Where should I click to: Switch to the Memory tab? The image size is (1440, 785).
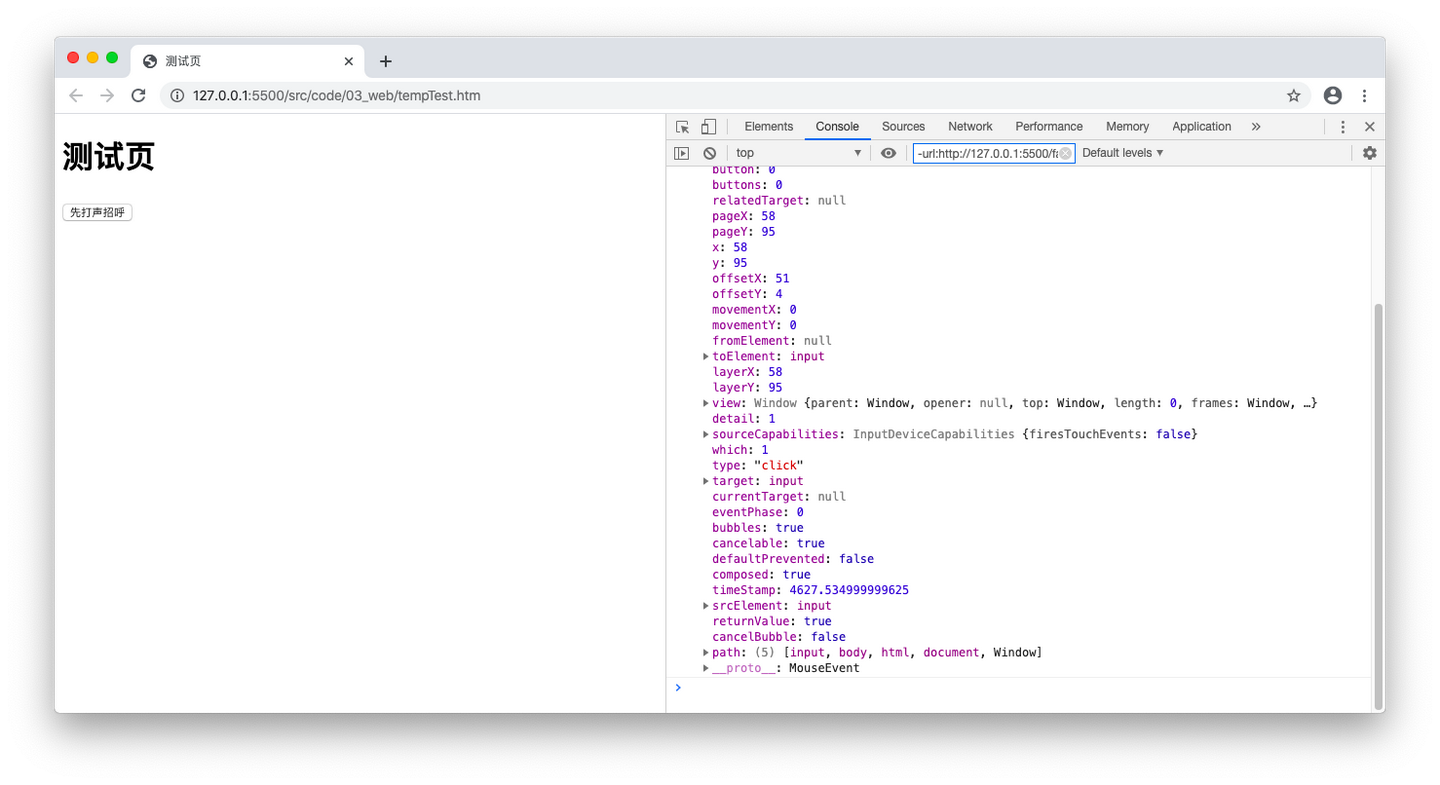[1127, 127]
